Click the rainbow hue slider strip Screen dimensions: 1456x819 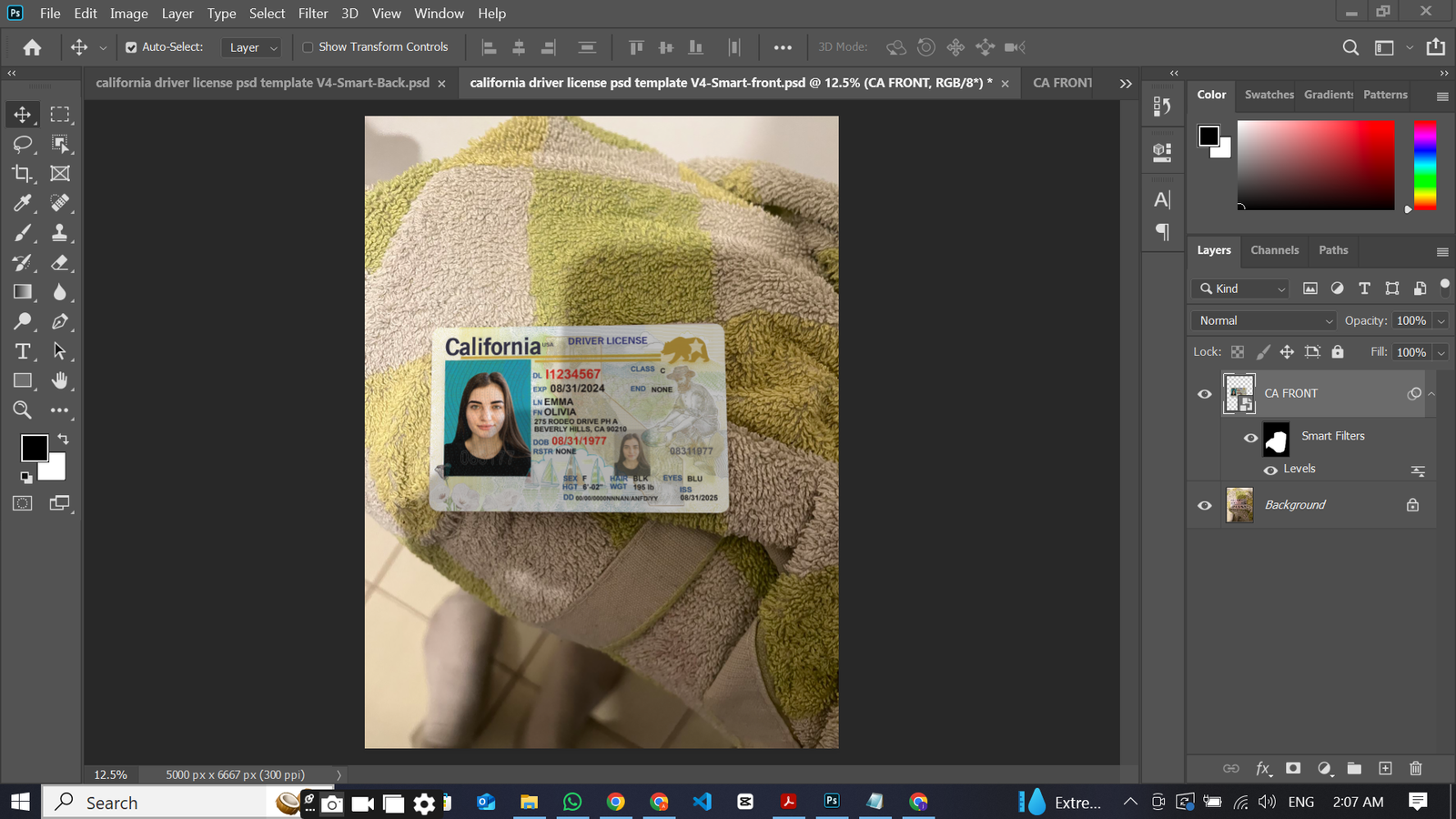[1424, 166]
